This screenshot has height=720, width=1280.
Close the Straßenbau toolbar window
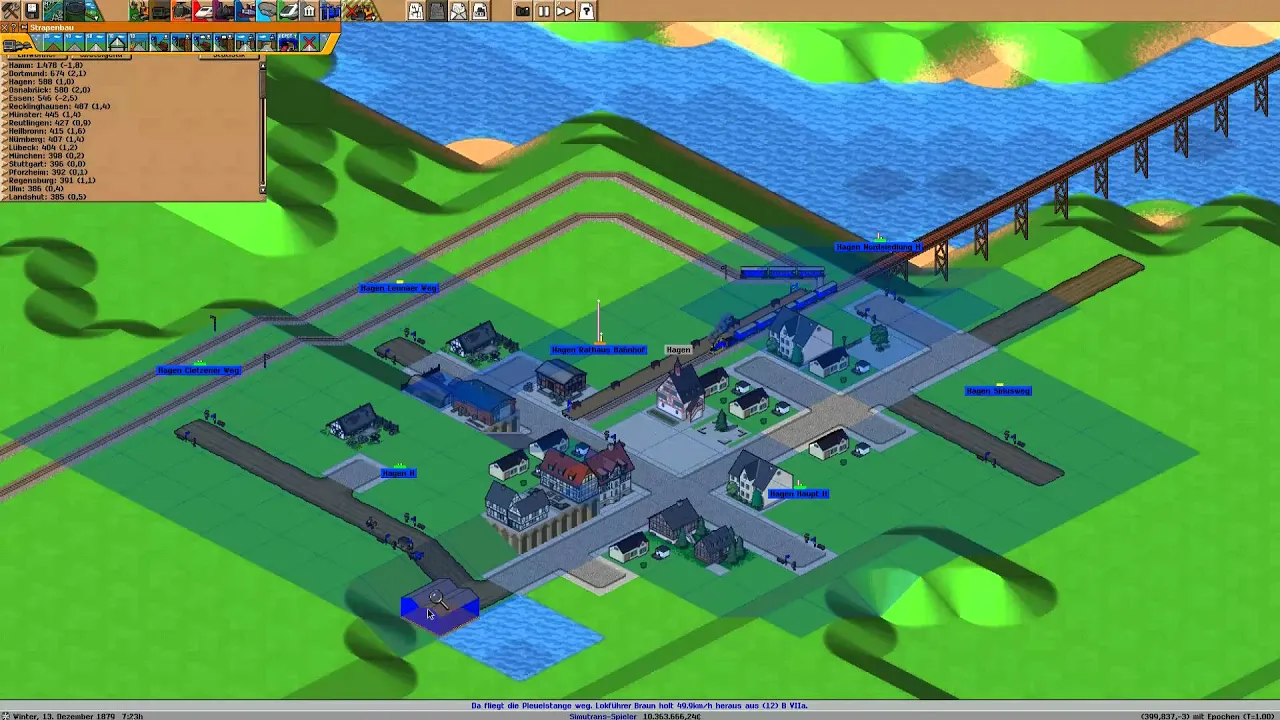(4, 27)
